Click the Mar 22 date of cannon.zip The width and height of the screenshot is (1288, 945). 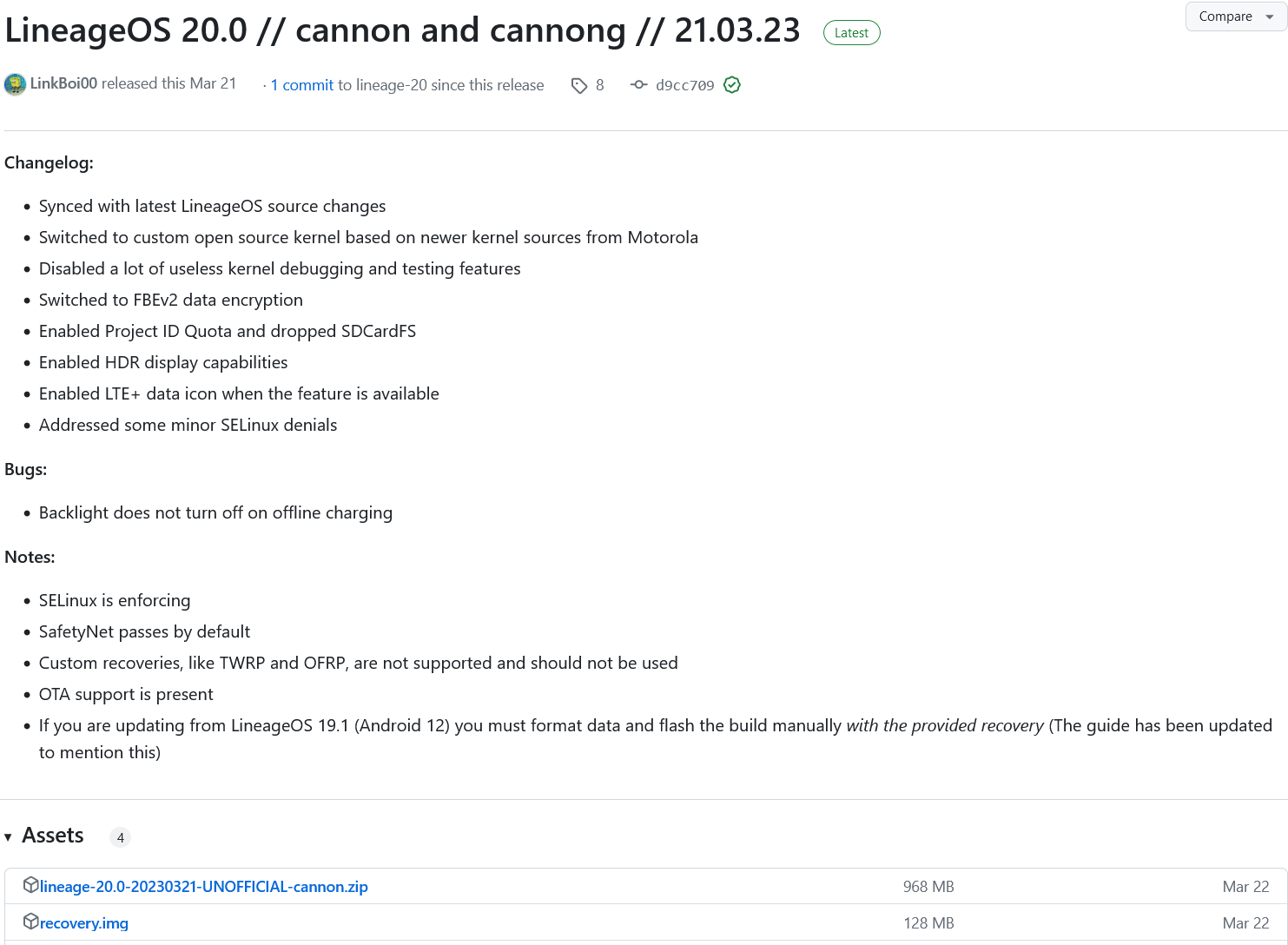point(1245,887)
